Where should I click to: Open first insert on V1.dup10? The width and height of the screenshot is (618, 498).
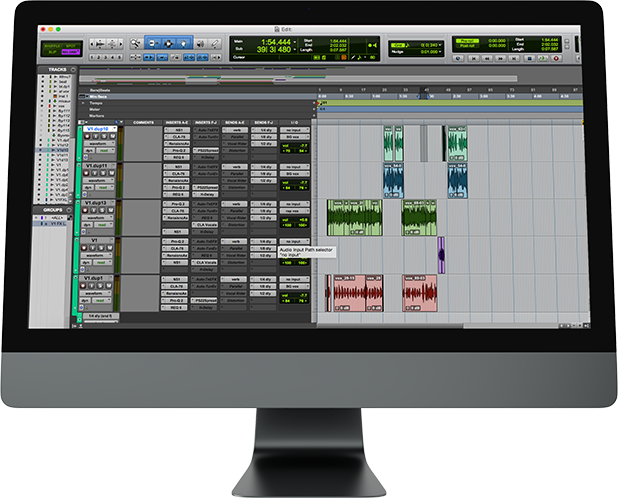[x=177, y=130]
